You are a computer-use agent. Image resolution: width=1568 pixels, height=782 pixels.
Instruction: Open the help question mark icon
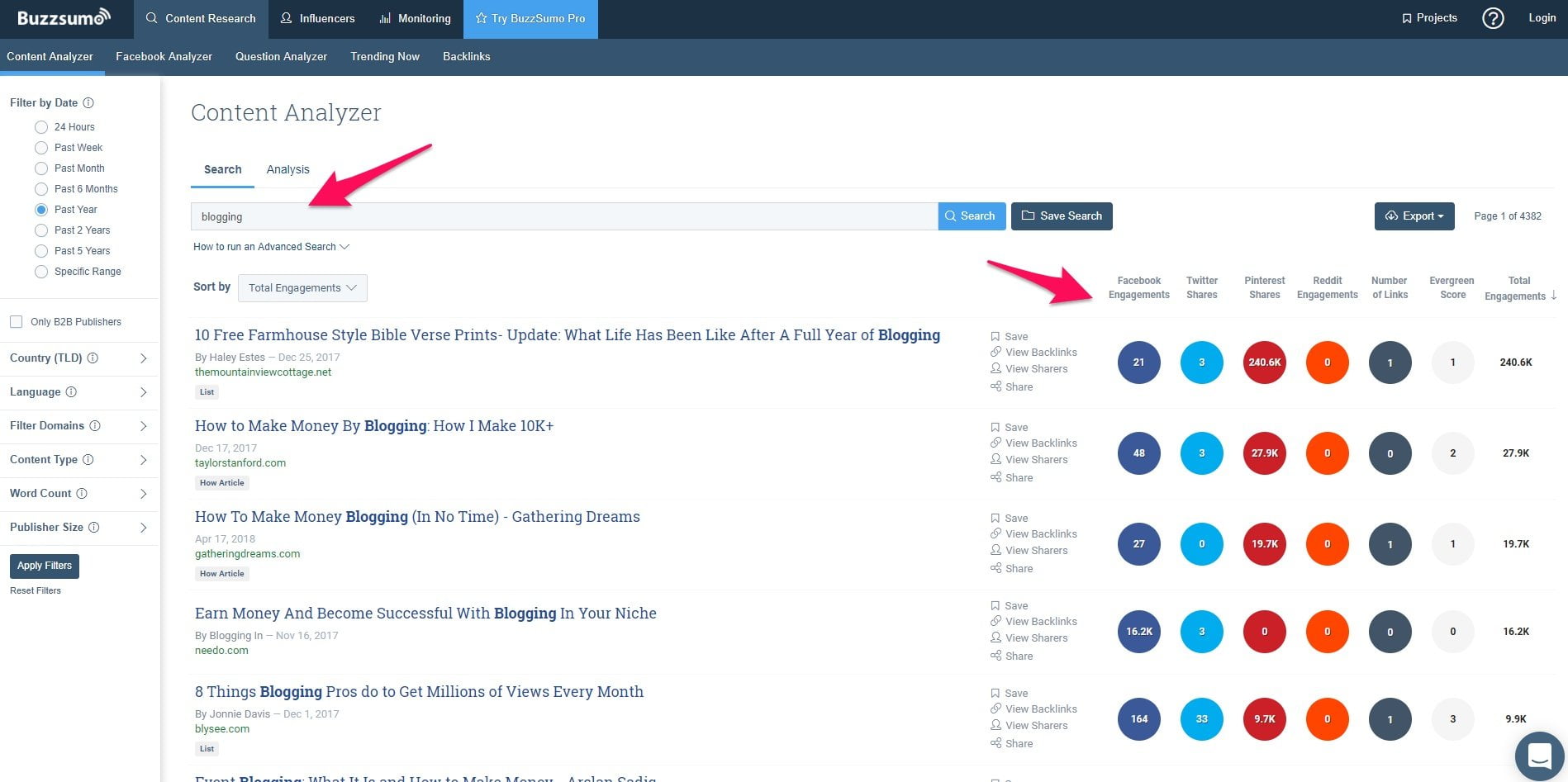pos(1493,18)
